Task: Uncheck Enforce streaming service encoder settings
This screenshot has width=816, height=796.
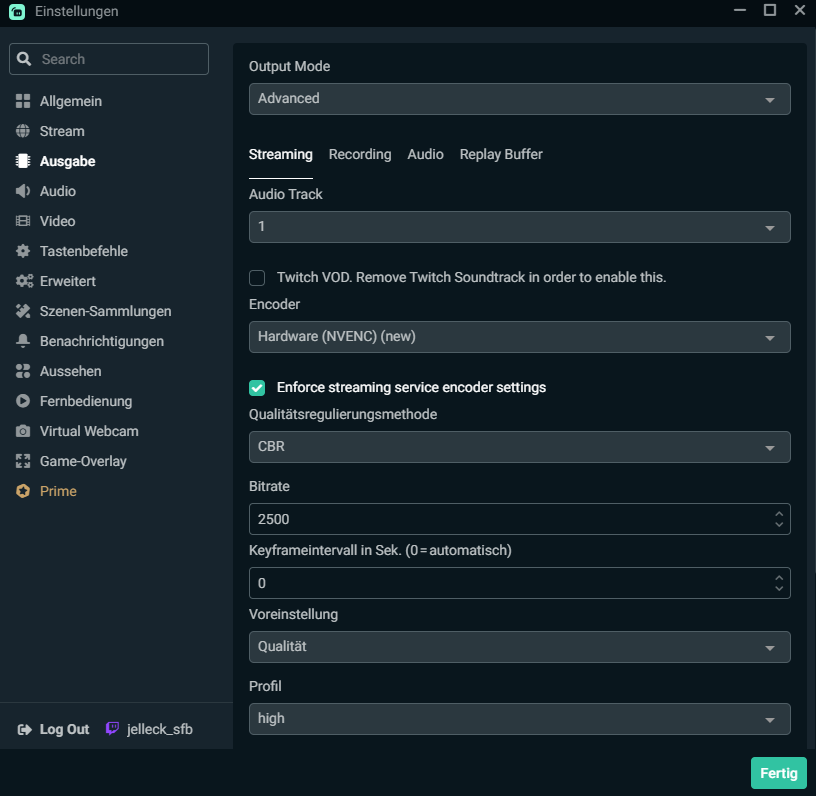Action: (257, 387)
